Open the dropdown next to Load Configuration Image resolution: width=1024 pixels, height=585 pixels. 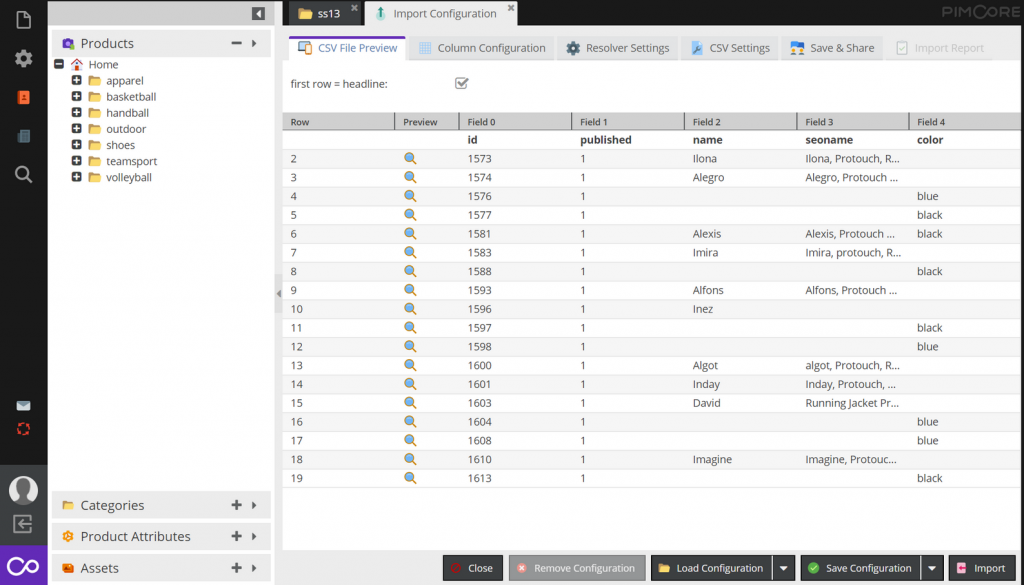tap(785, 567)
